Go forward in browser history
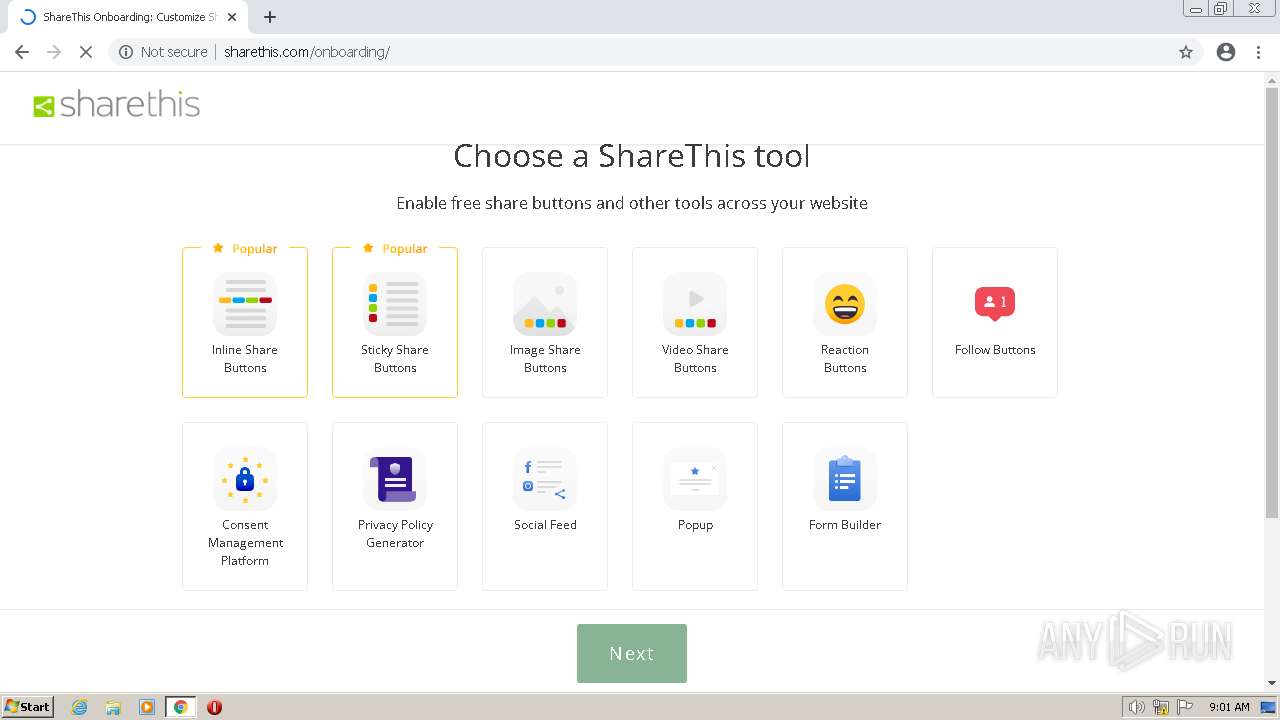 click(x=54, y=52)
